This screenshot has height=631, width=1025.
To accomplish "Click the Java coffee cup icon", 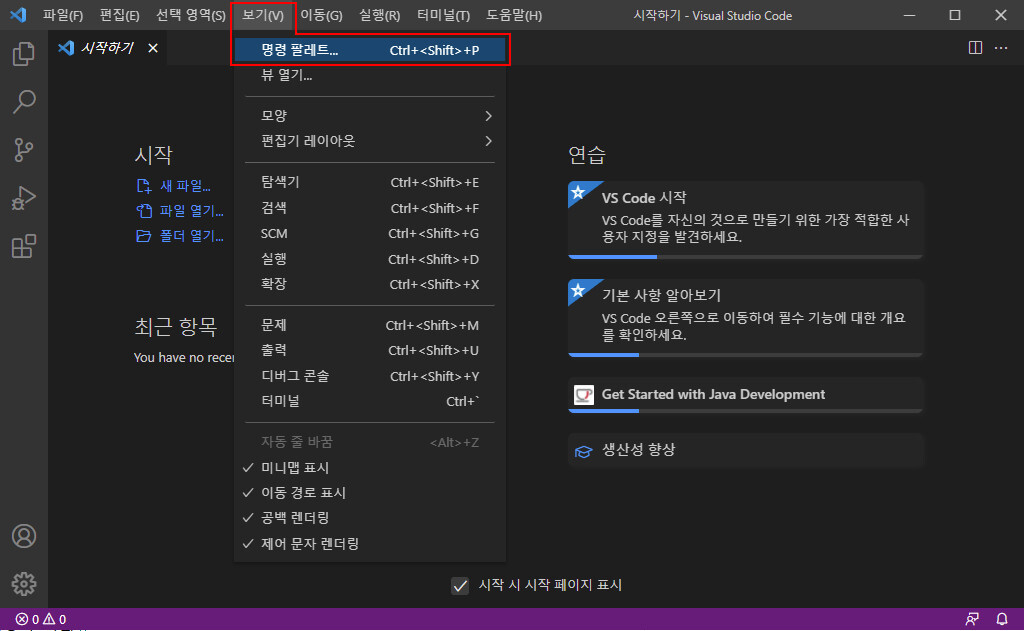I will pos(583,394).
